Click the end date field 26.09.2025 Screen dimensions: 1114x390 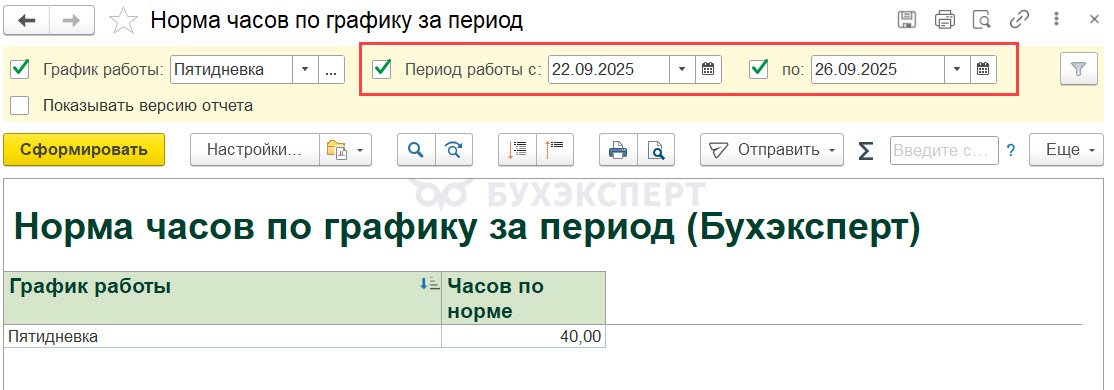point(878,69)
